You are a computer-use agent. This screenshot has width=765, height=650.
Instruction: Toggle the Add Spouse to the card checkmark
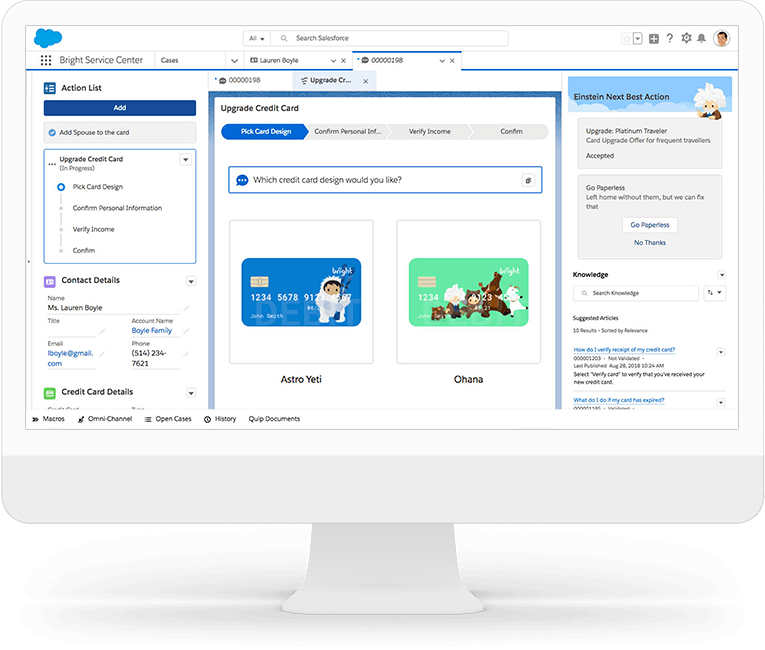point(51,132)
